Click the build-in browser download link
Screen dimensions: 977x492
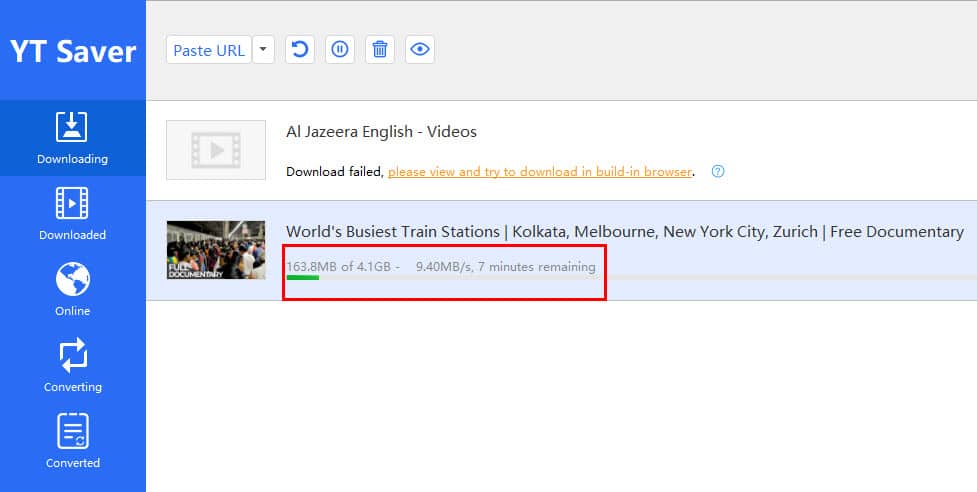click(540, 172)
